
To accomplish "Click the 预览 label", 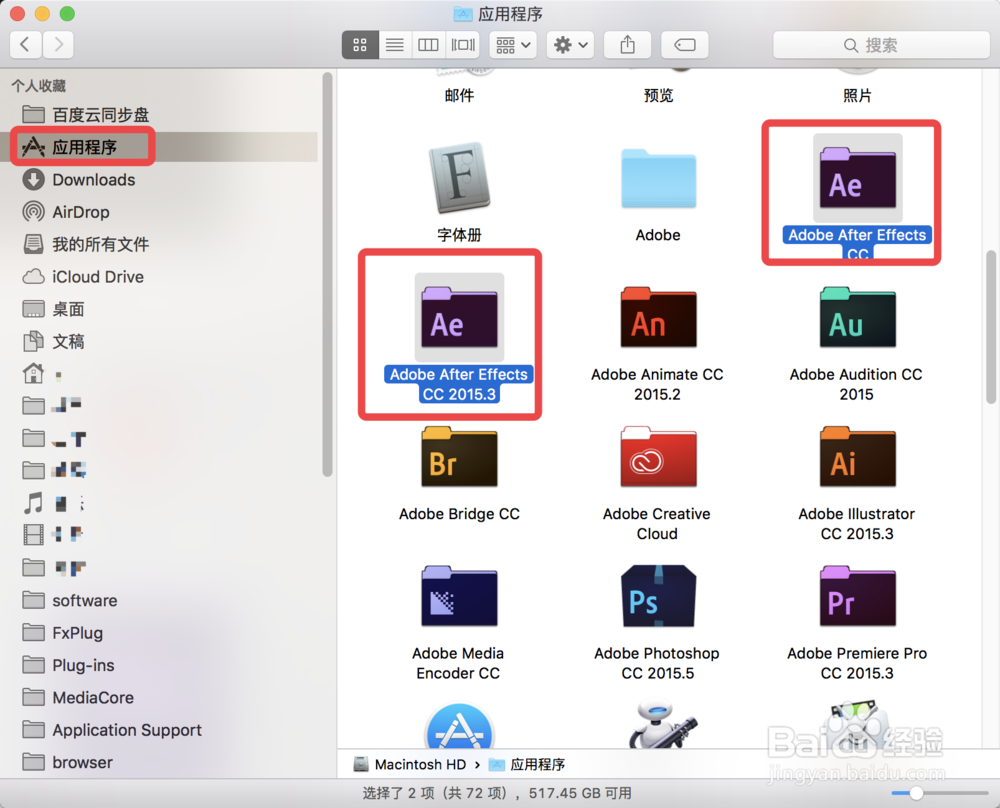I will [x=658, y=96].
